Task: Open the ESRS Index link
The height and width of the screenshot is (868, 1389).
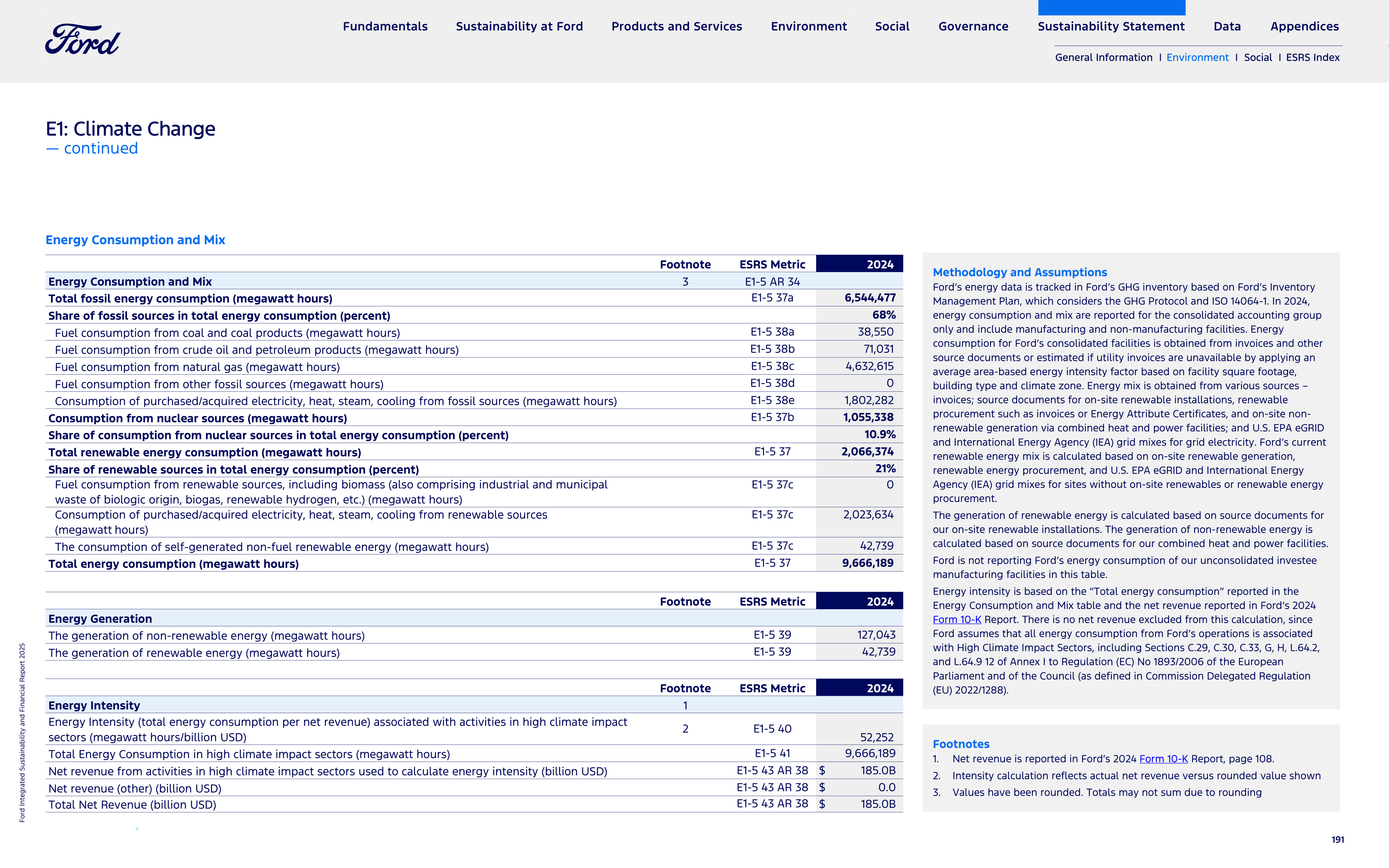Action: 1313,58
